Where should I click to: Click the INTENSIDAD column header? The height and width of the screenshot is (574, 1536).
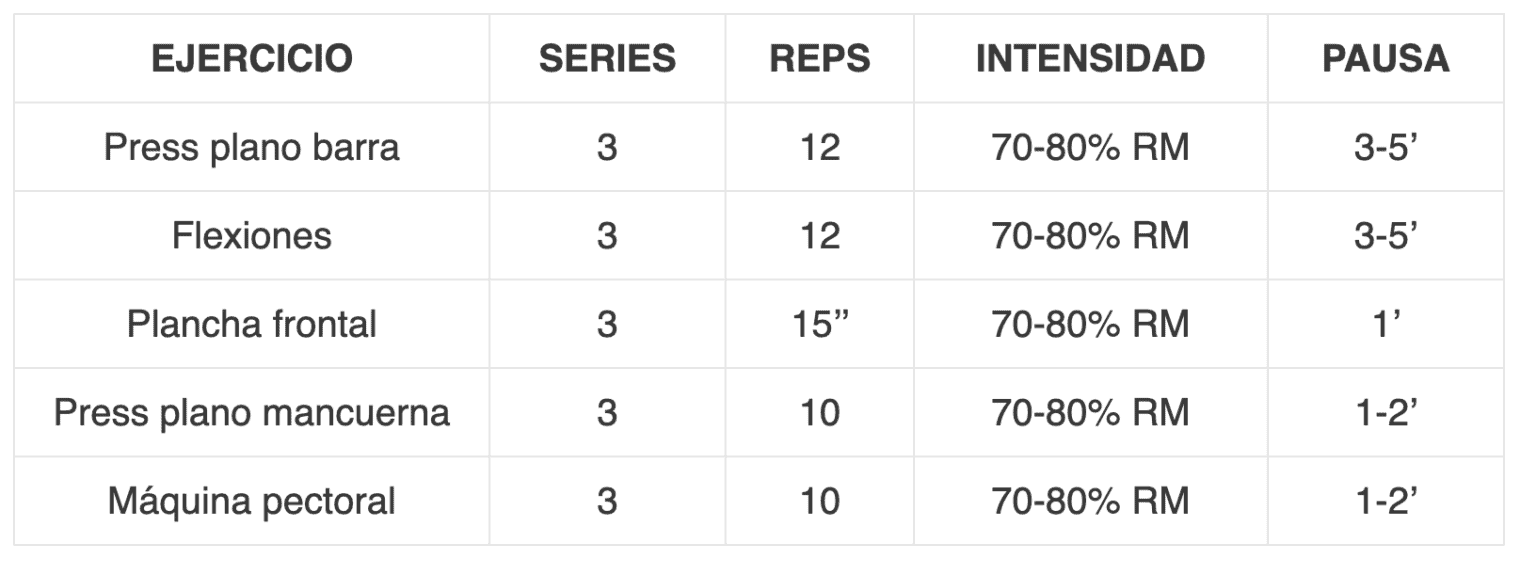(x=1090, y=59)
